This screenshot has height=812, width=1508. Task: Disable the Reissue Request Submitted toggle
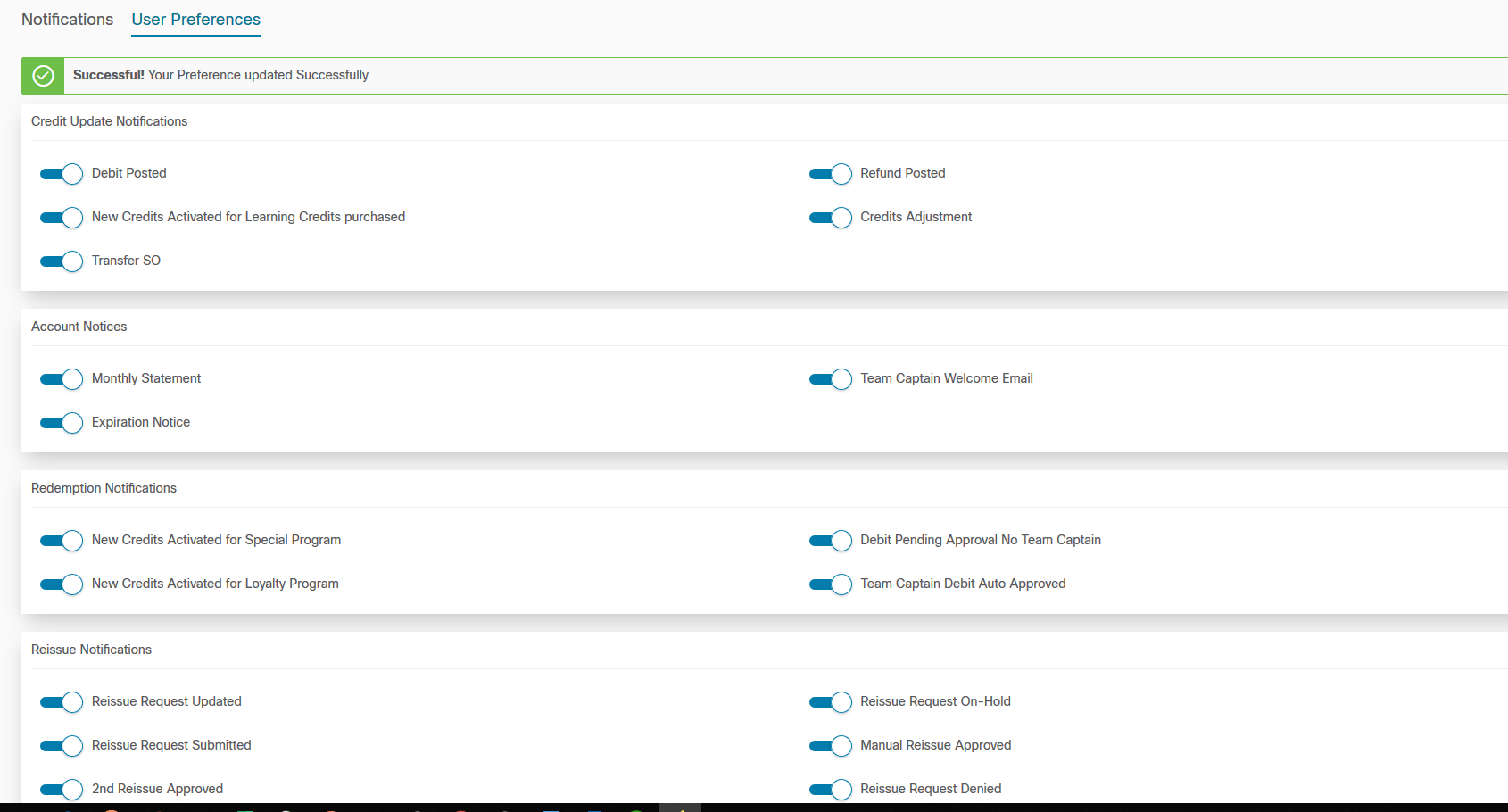pos(62,746)
